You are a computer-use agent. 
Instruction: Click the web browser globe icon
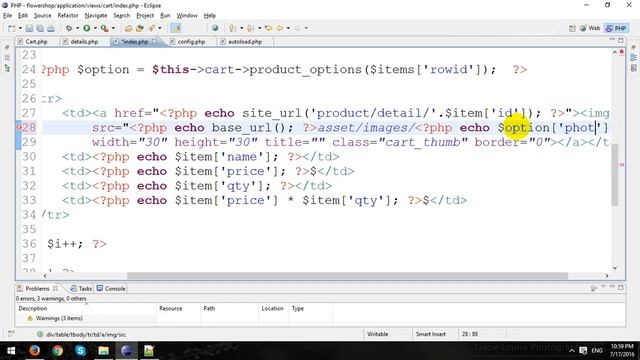click(215, 28)
